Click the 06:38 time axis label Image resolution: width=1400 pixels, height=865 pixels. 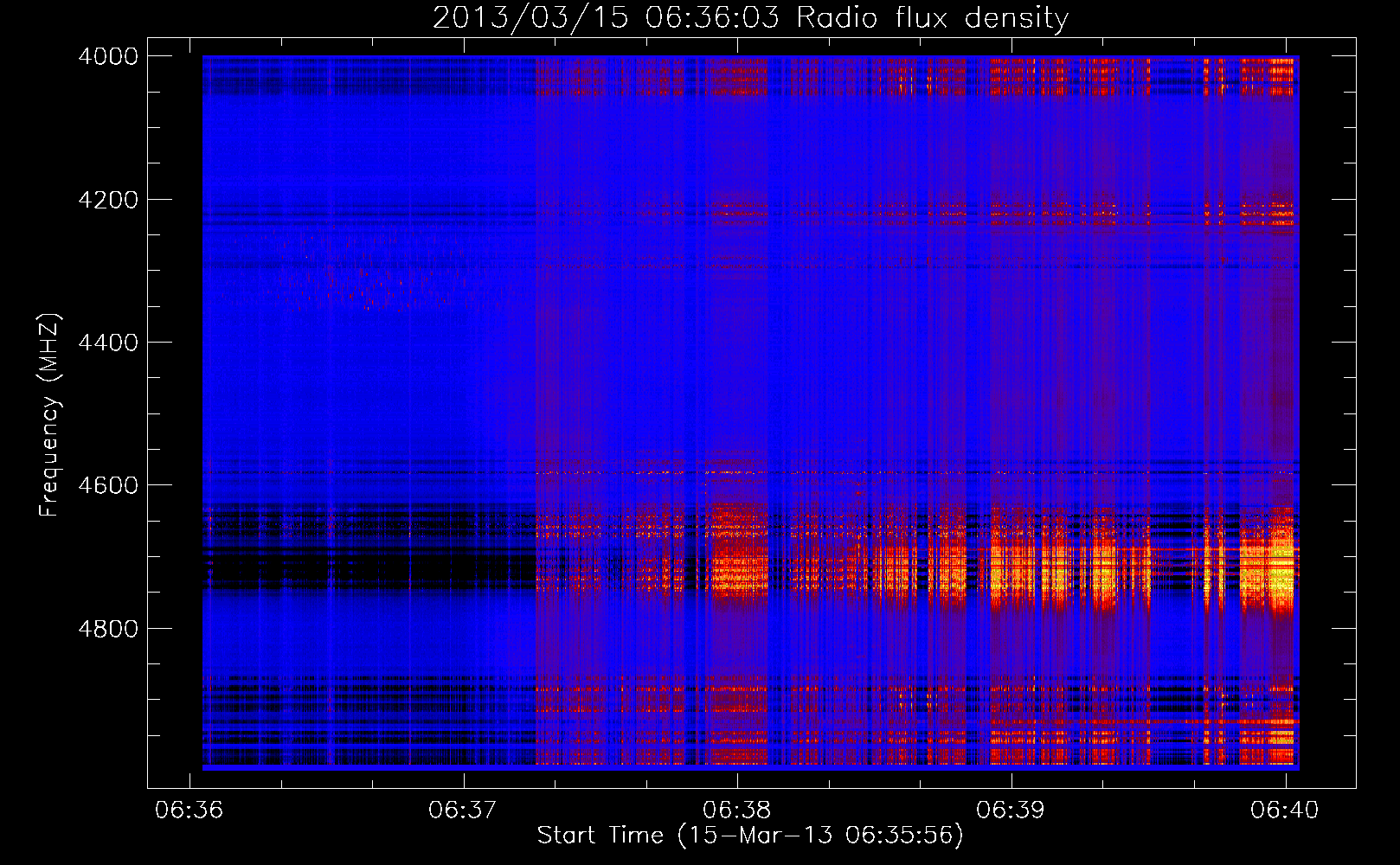(x=736, y=810)
